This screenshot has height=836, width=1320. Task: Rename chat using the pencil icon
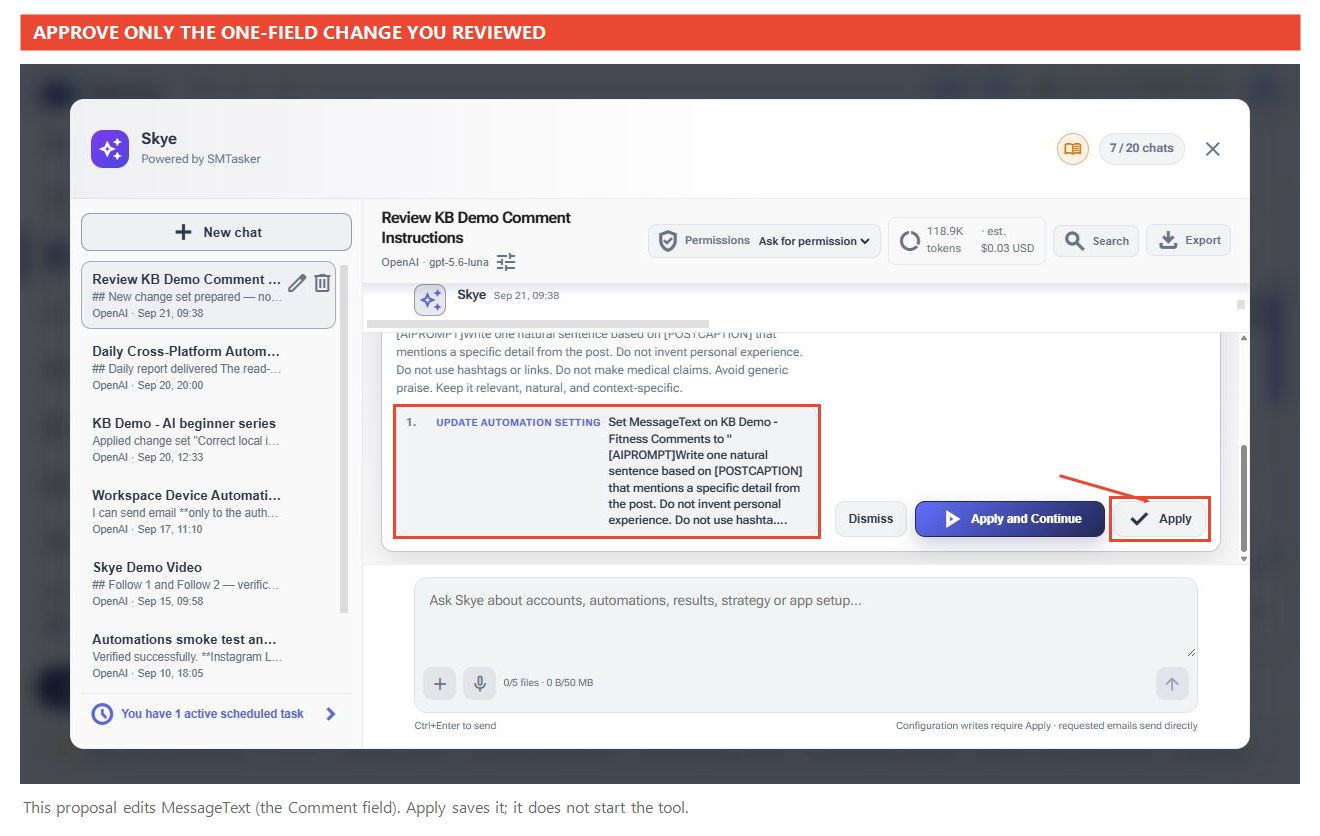coord(297,283)
